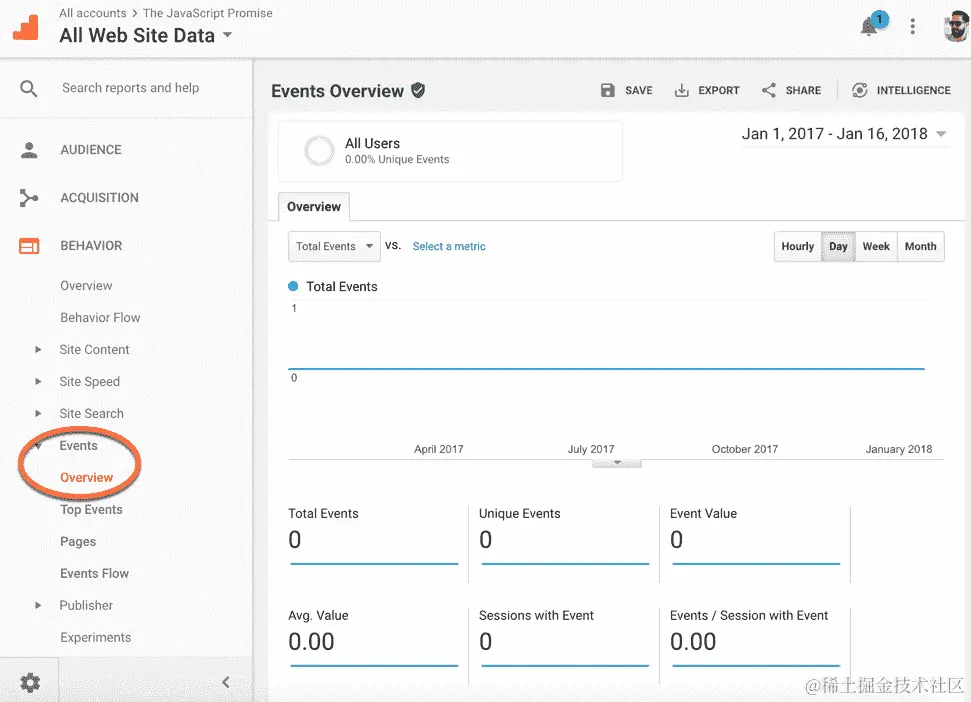
Task: Click the user profile avatar
Action: (x=957, y=26)
